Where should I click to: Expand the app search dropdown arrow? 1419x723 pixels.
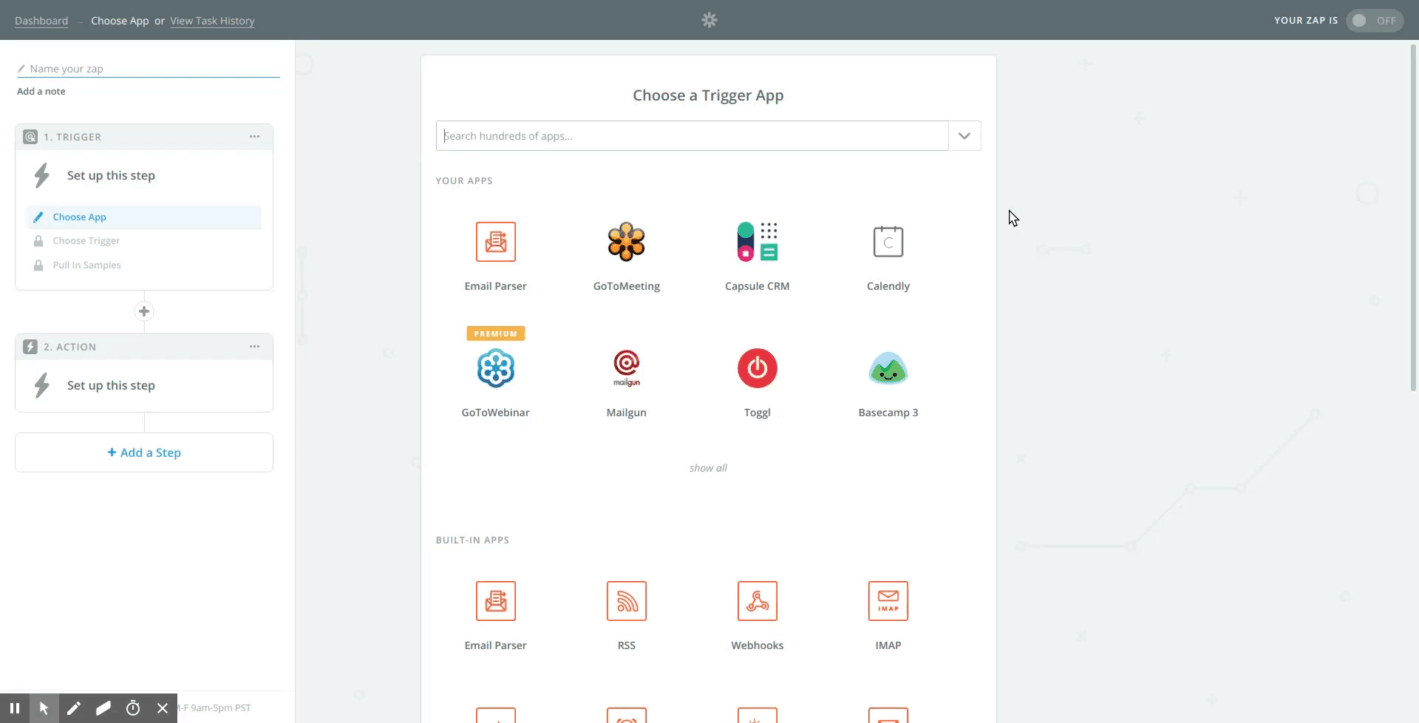[964, 136]
